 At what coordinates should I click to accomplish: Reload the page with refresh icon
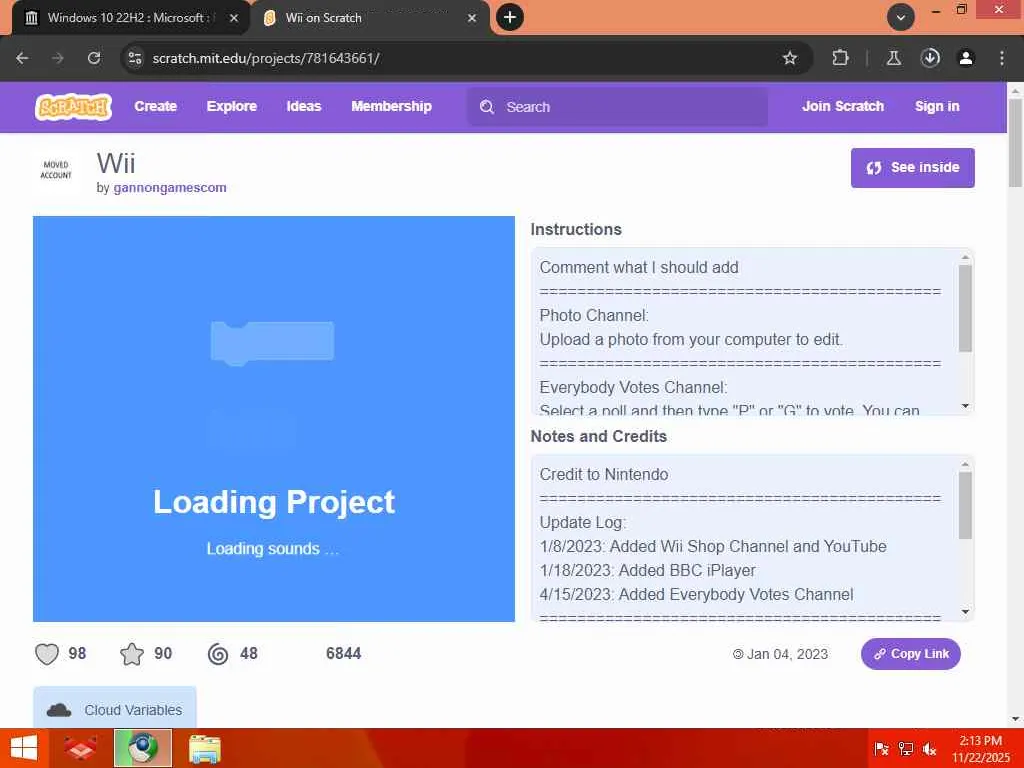(x=94, y=58)
